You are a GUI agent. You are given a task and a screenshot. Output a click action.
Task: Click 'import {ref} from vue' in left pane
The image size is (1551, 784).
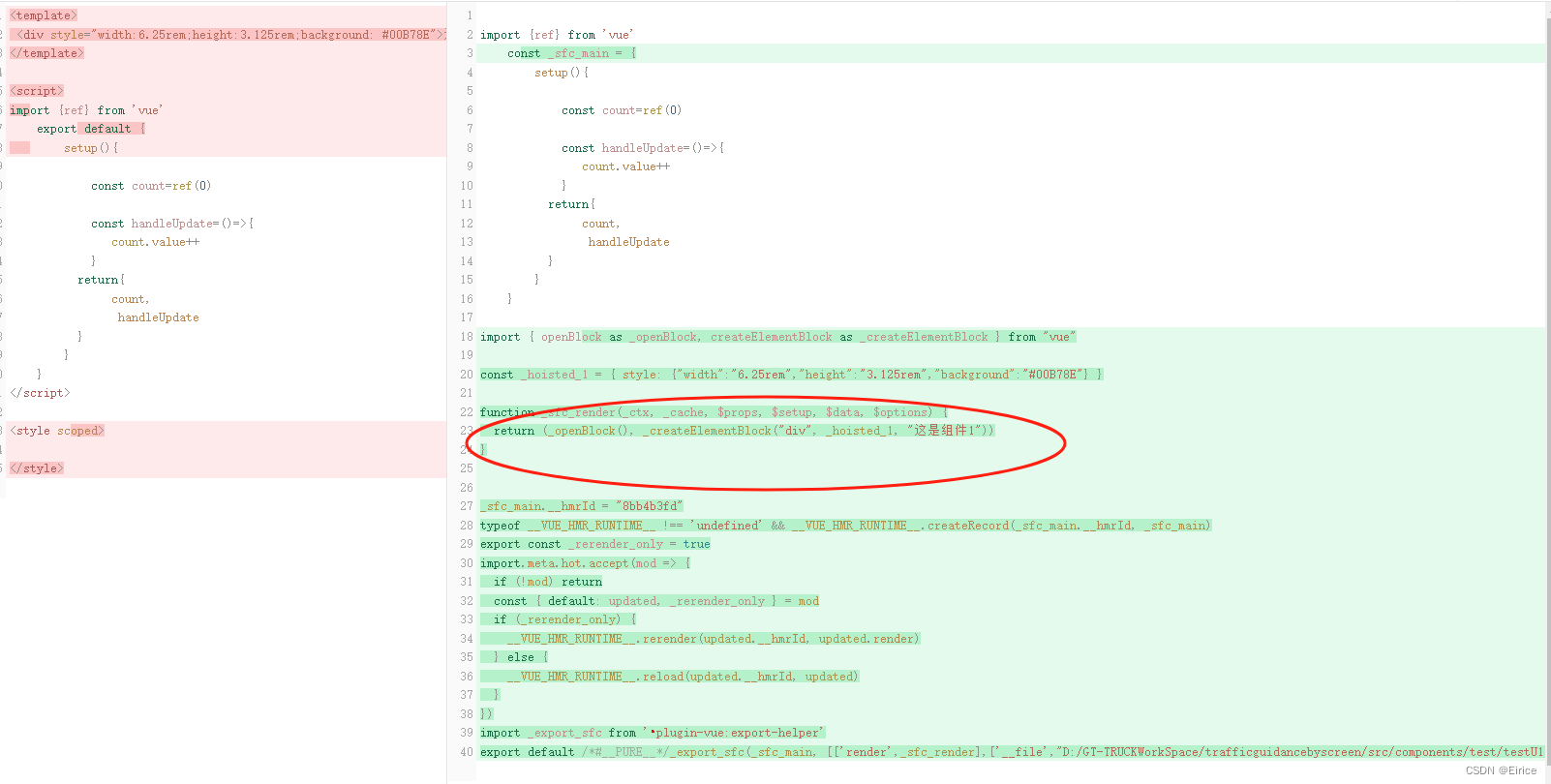[86, 110]
